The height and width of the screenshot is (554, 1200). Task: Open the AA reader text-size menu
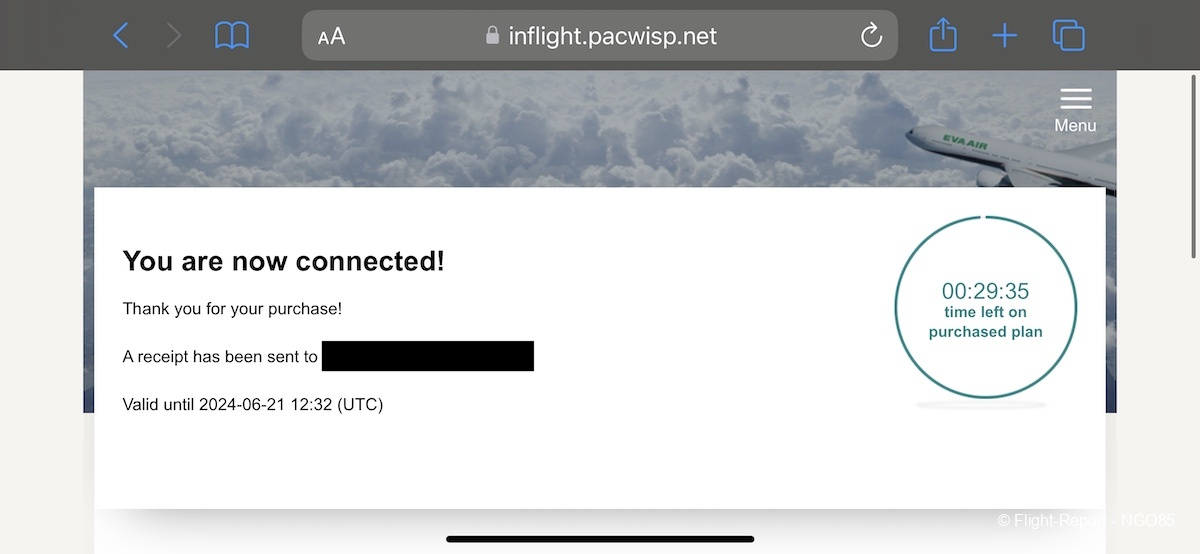(x=331, y=37)
